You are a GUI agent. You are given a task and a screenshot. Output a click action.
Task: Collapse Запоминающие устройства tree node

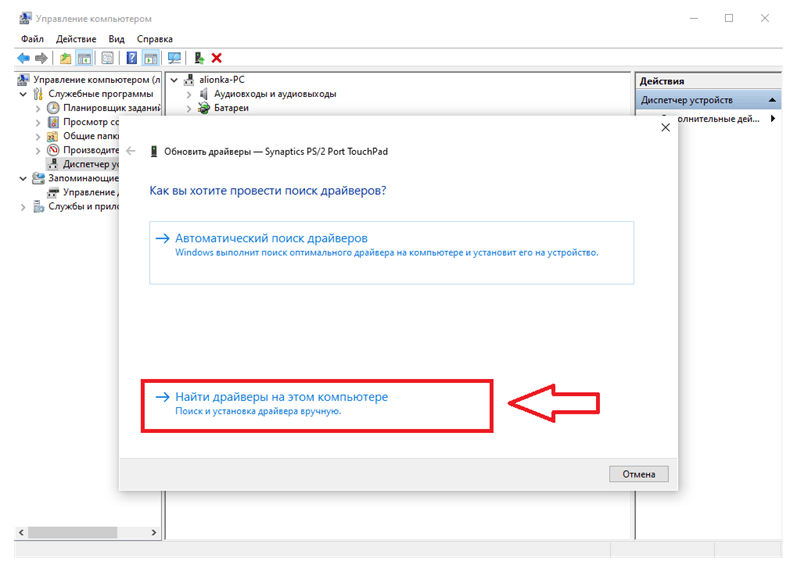pyautogui.click(x=23, y=179)
